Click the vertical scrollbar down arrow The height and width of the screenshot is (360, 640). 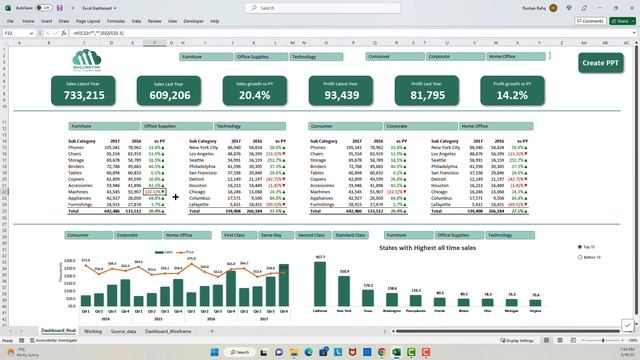(x=636, y=324)
